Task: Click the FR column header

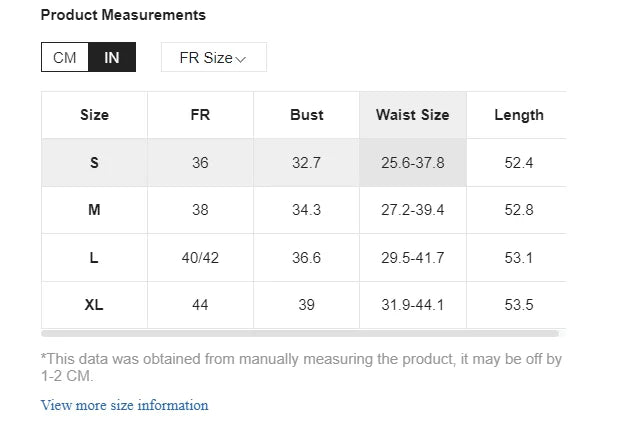Action: (200, 115)
